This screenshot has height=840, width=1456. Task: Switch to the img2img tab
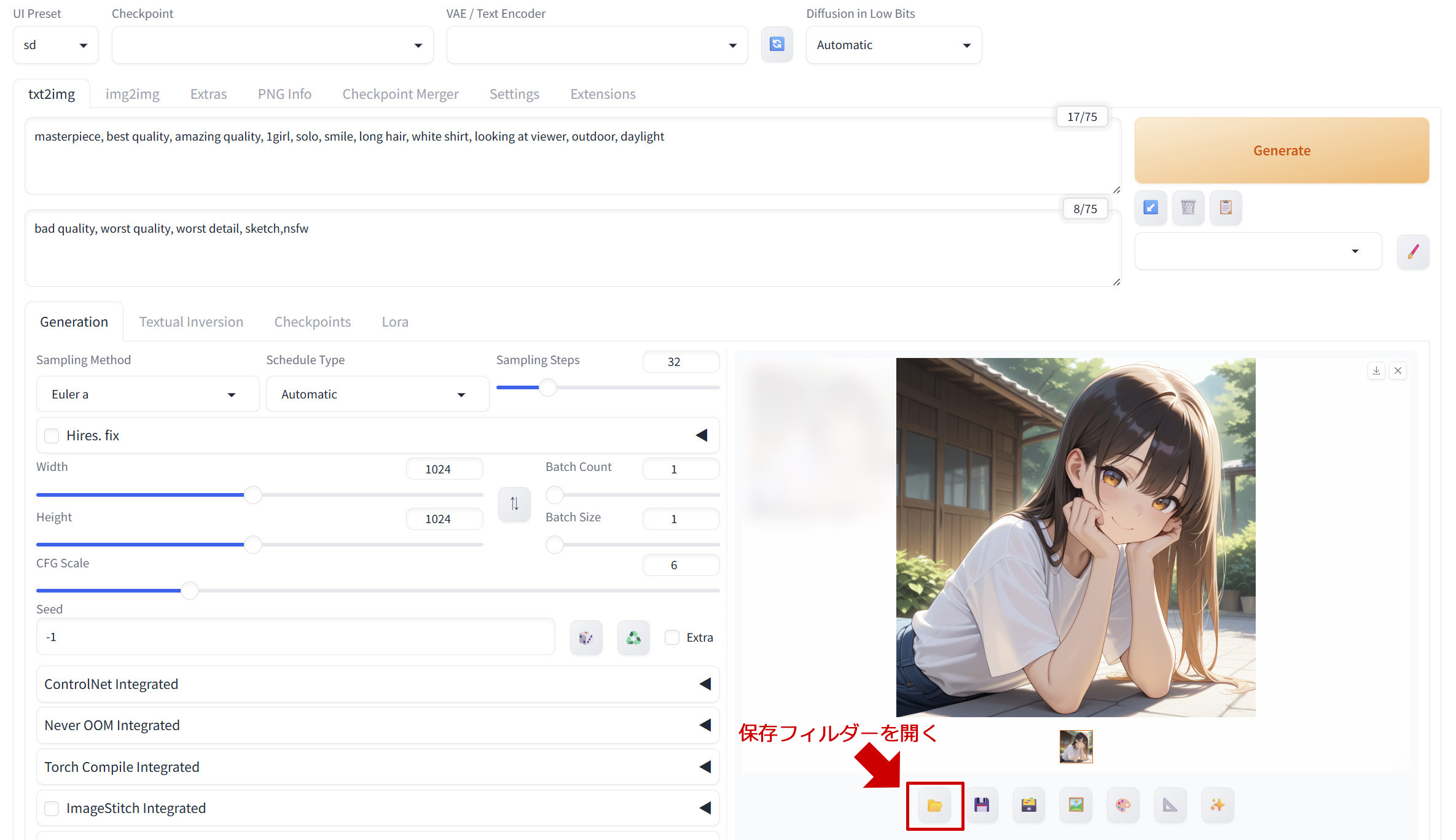[x=132, y=94]
